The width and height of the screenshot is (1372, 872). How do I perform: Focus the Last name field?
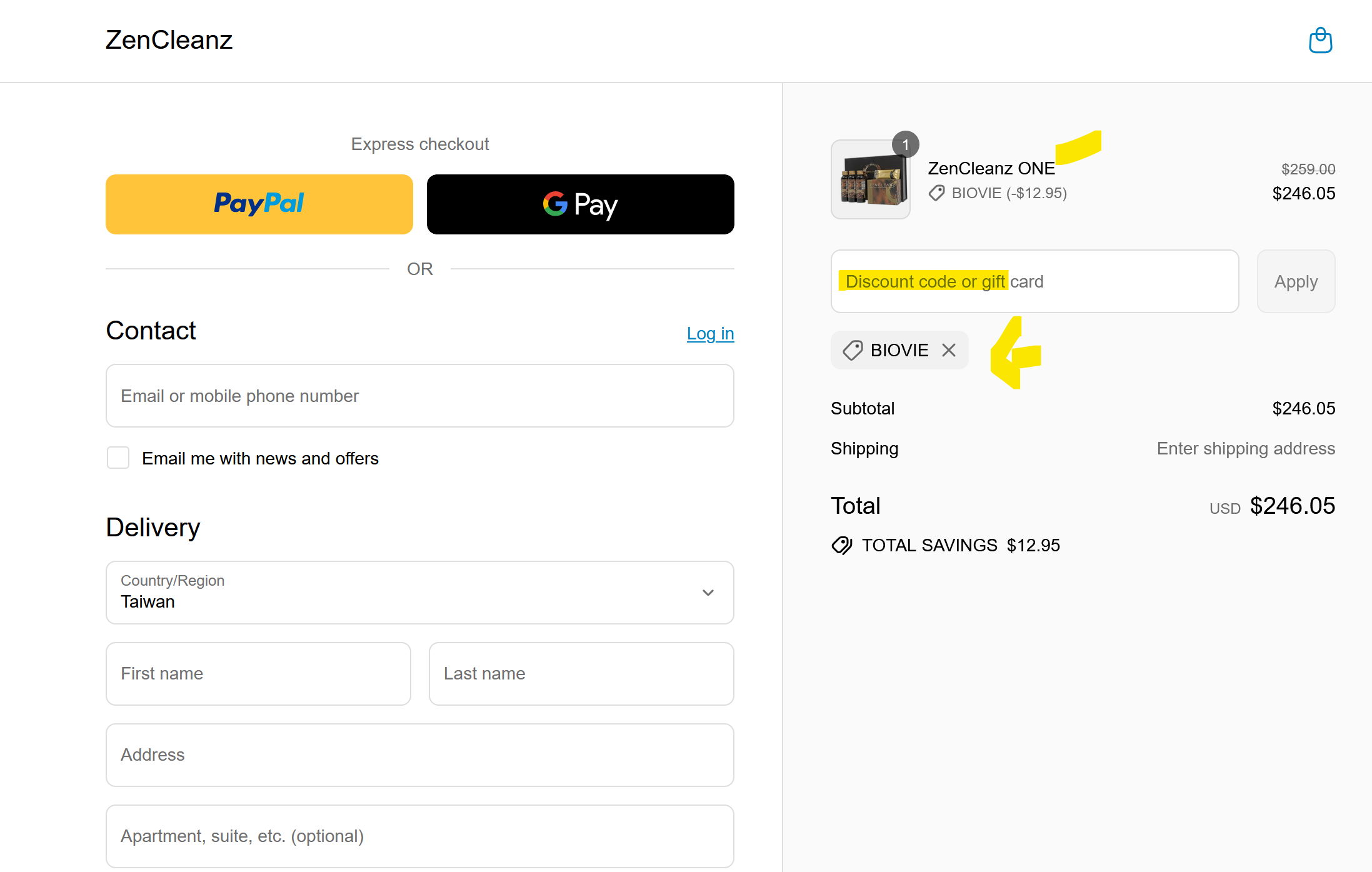581,674
